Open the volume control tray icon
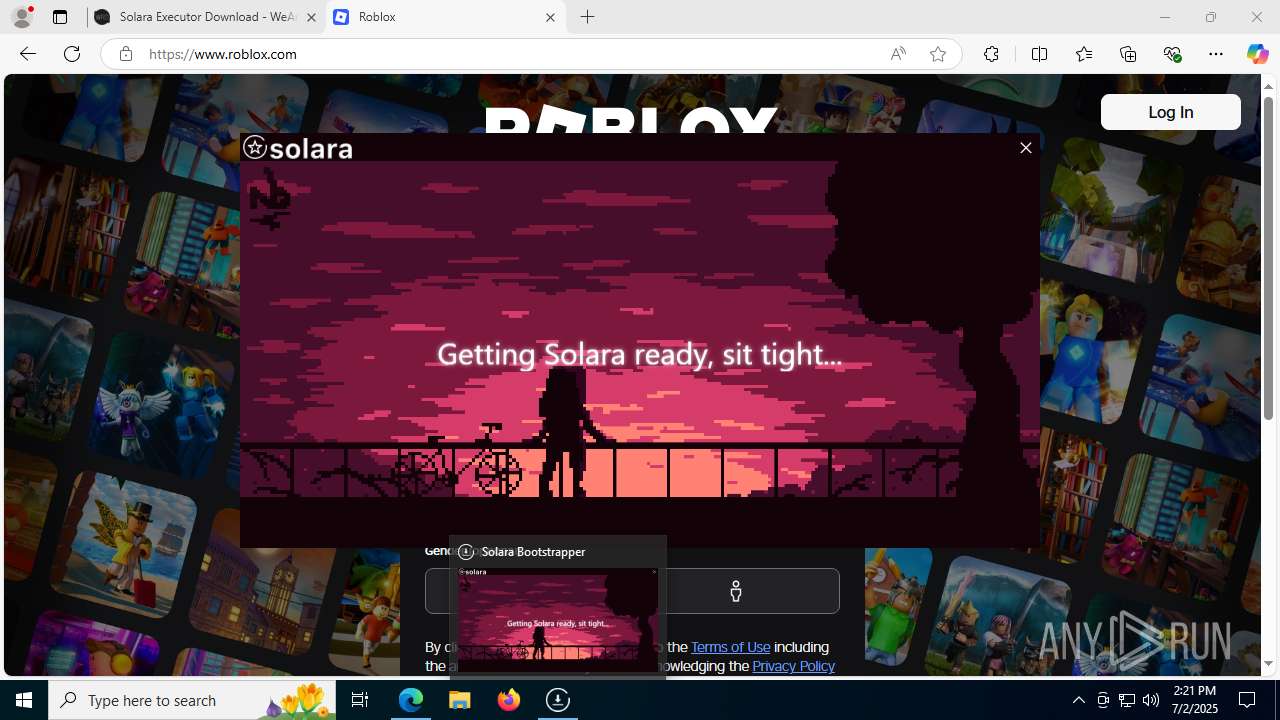 click(x=1151, y=700)
